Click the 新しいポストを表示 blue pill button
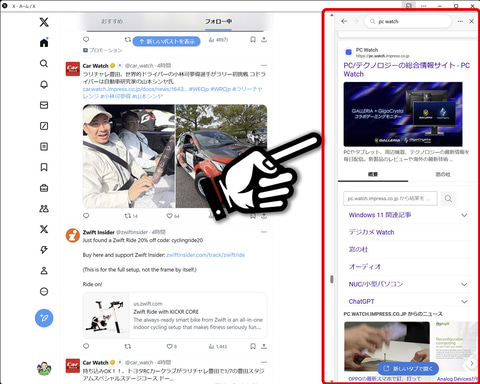 [166, 41]
